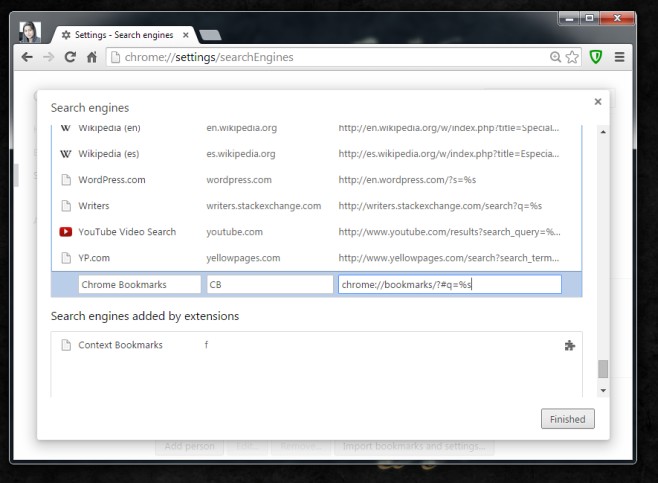Image resolution: width=658 pixels, height=483 pixels.
Task: Maximize the Chrome window
Action: [590, 18]
